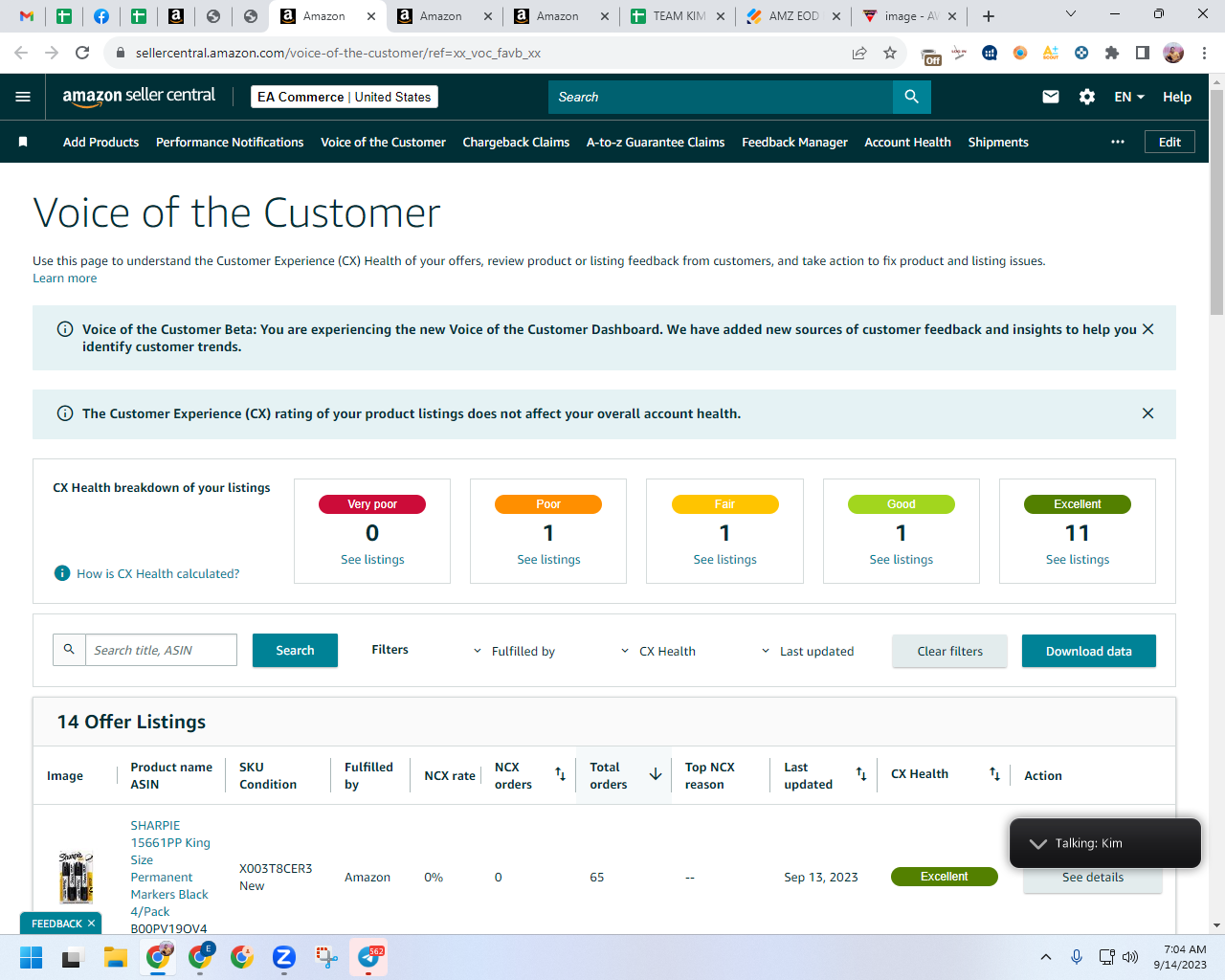View listings under Good rating
Screen dimensions: 1225x980
coord(901,560)
